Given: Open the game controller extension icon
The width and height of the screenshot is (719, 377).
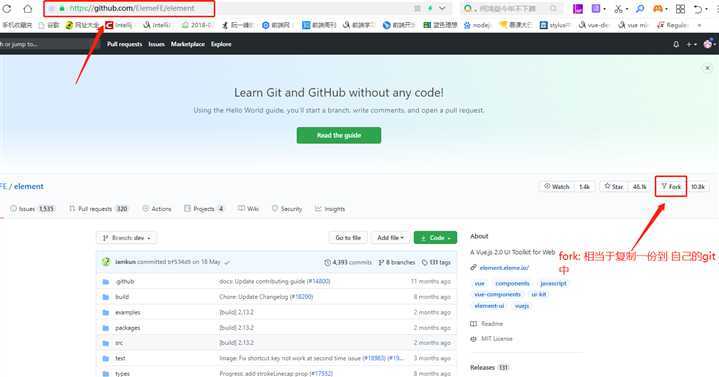Looking at the screenshot, I should pyautogui.click(x=658, y=9).
